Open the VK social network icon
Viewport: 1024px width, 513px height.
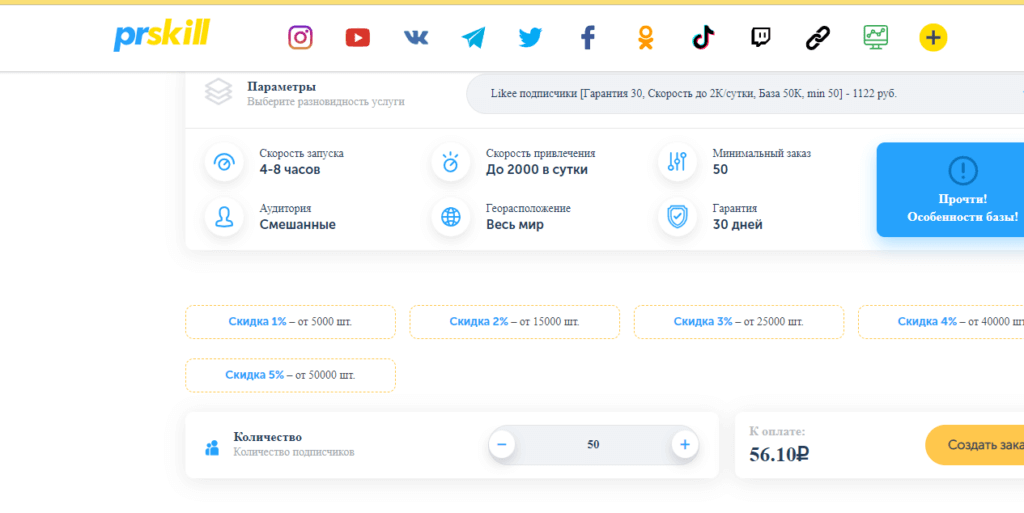[415, 38]
